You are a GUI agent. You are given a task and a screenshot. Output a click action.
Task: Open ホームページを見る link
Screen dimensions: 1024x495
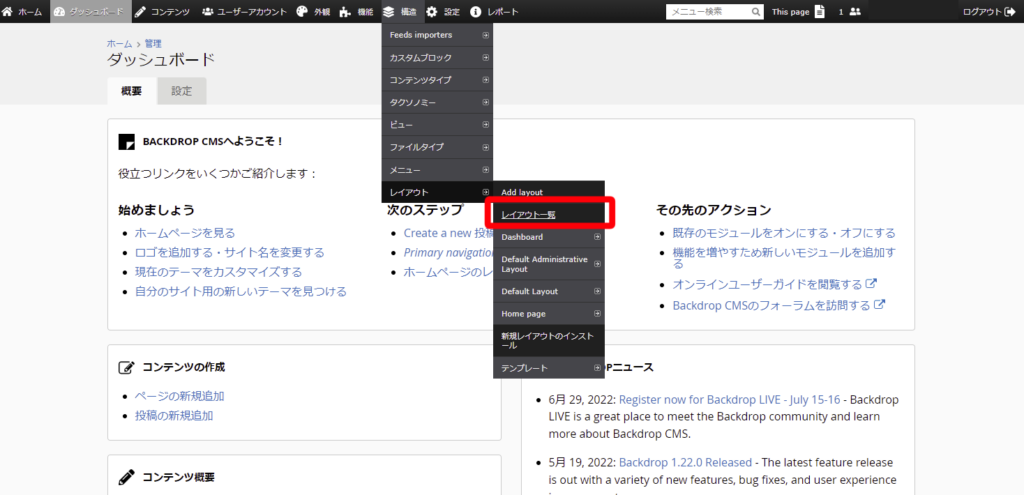(185, 233)
